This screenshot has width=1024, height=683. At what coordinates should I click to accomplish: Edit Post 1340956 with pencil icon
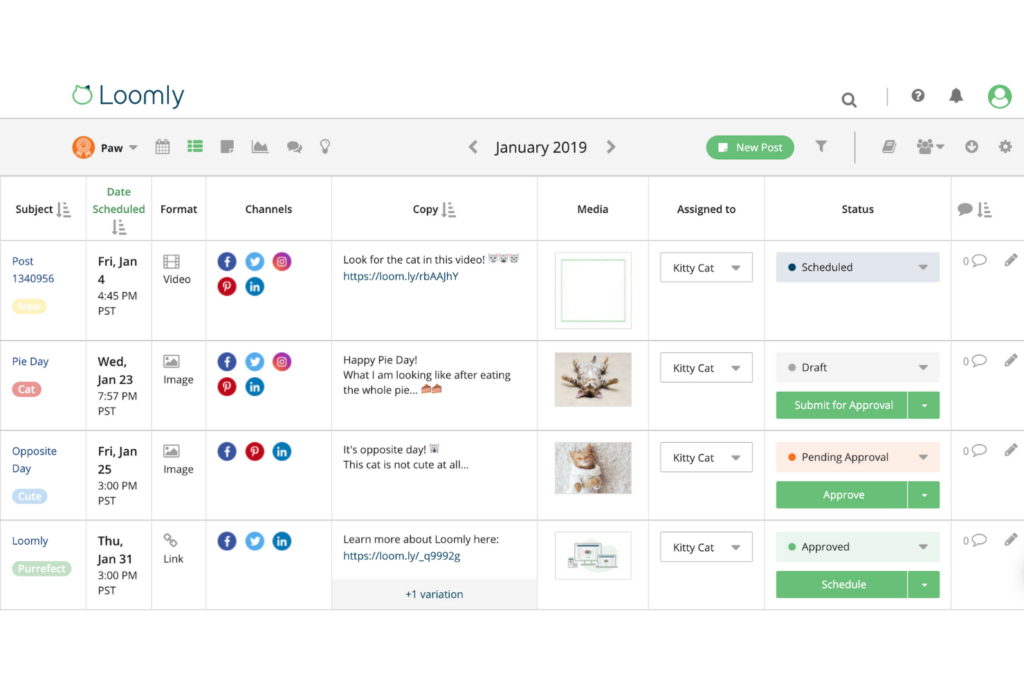tap(1010, 261)
